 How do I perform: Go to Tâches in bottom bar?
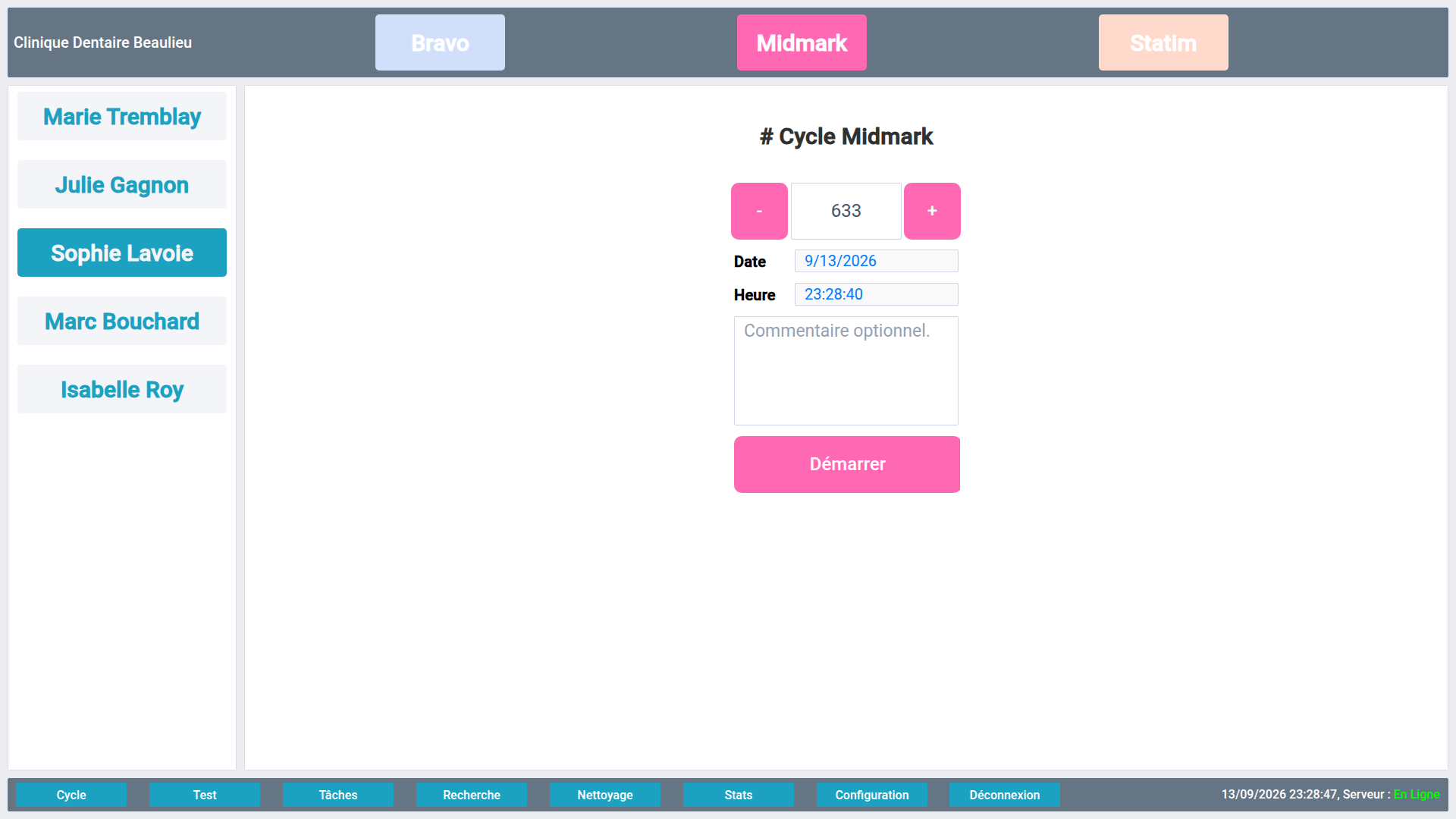click(338, 795)
